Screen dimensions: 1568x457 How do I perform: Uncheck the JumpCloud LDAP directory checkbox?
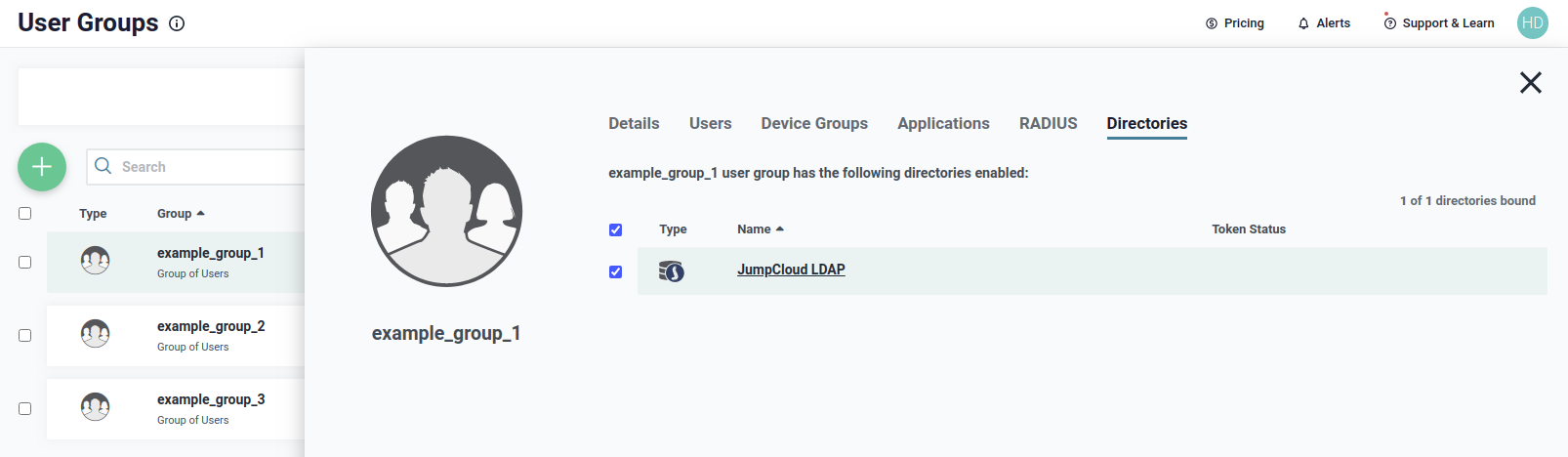tap(615, 271)
